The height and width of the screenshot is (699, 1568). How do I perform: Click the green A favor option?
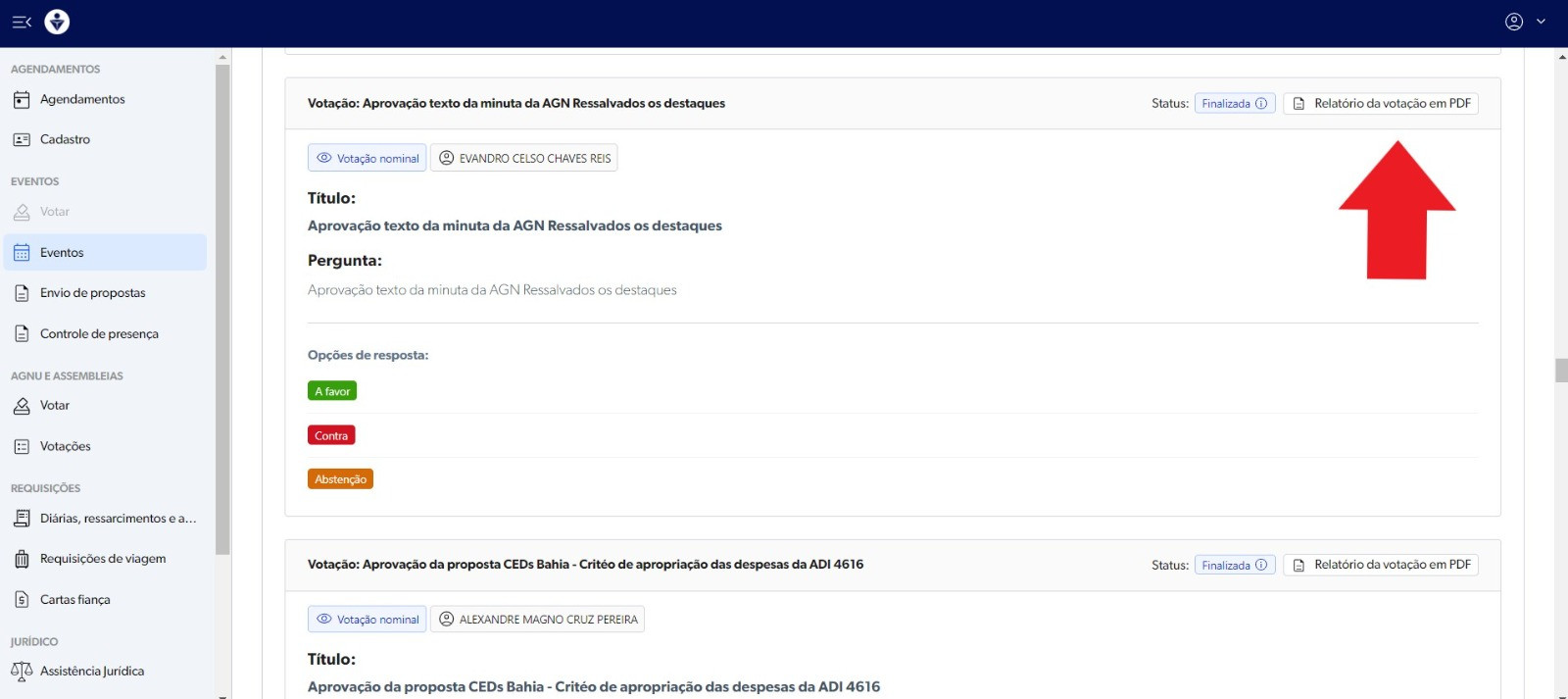[332, 391]
